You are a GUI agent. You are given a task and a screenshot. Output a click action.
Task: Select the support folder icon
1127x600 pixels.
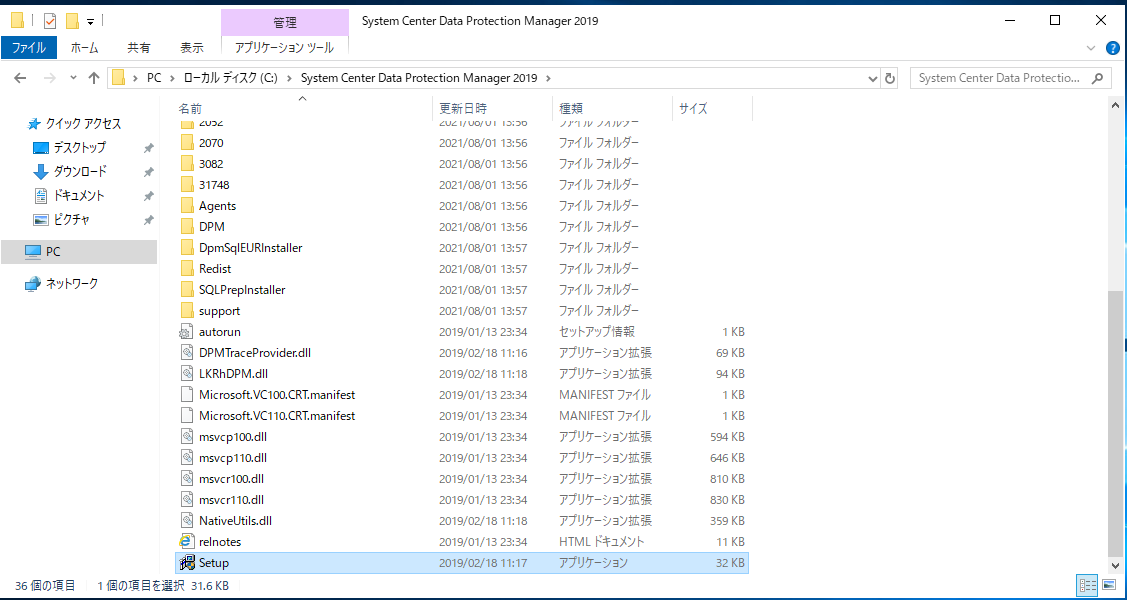(x=187, y=310)
